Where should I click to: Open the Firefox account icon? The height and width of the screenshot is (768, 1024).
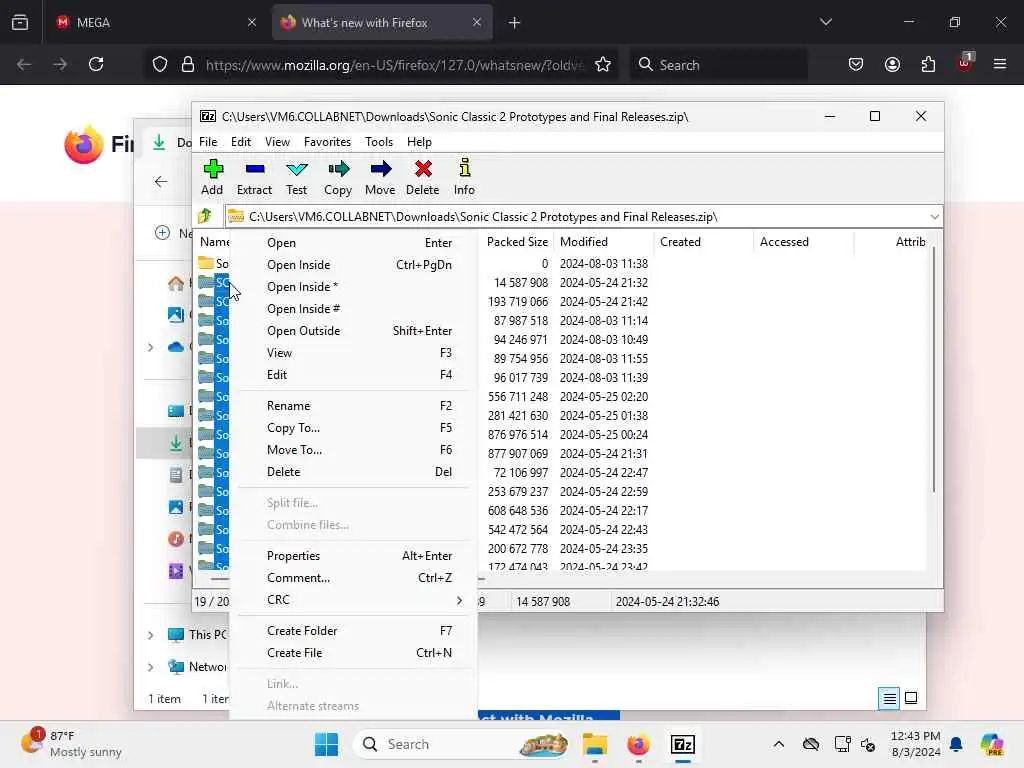coord(892,64)
